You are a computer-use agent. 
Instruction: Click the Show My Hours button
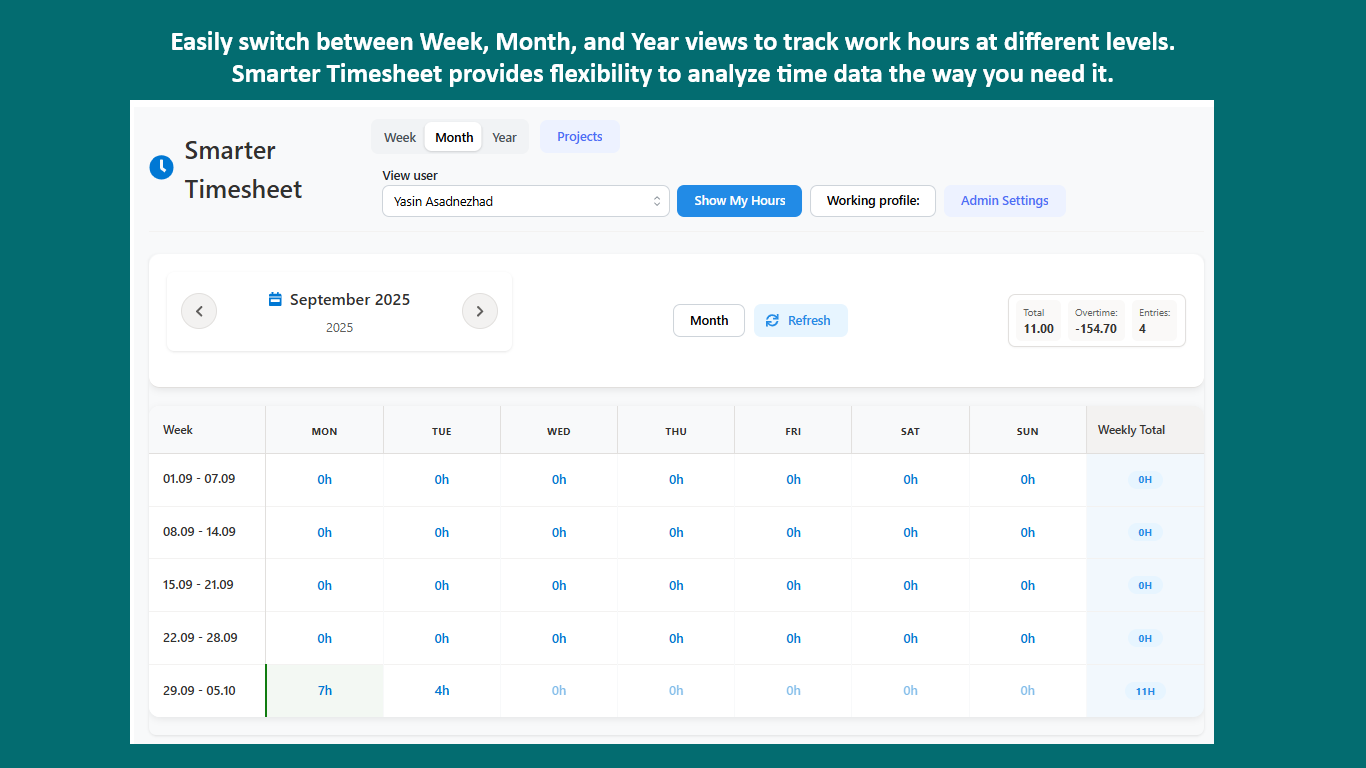739,201
